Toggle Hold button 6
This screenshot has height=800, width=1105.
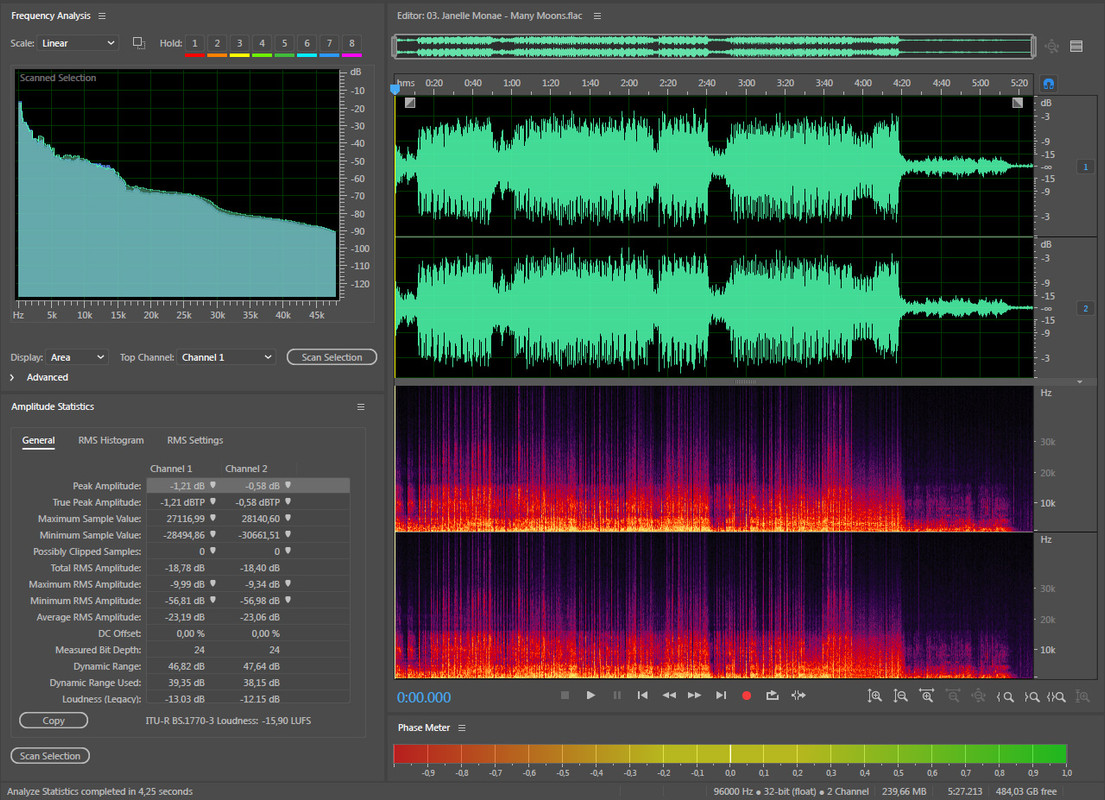(307, 43)
